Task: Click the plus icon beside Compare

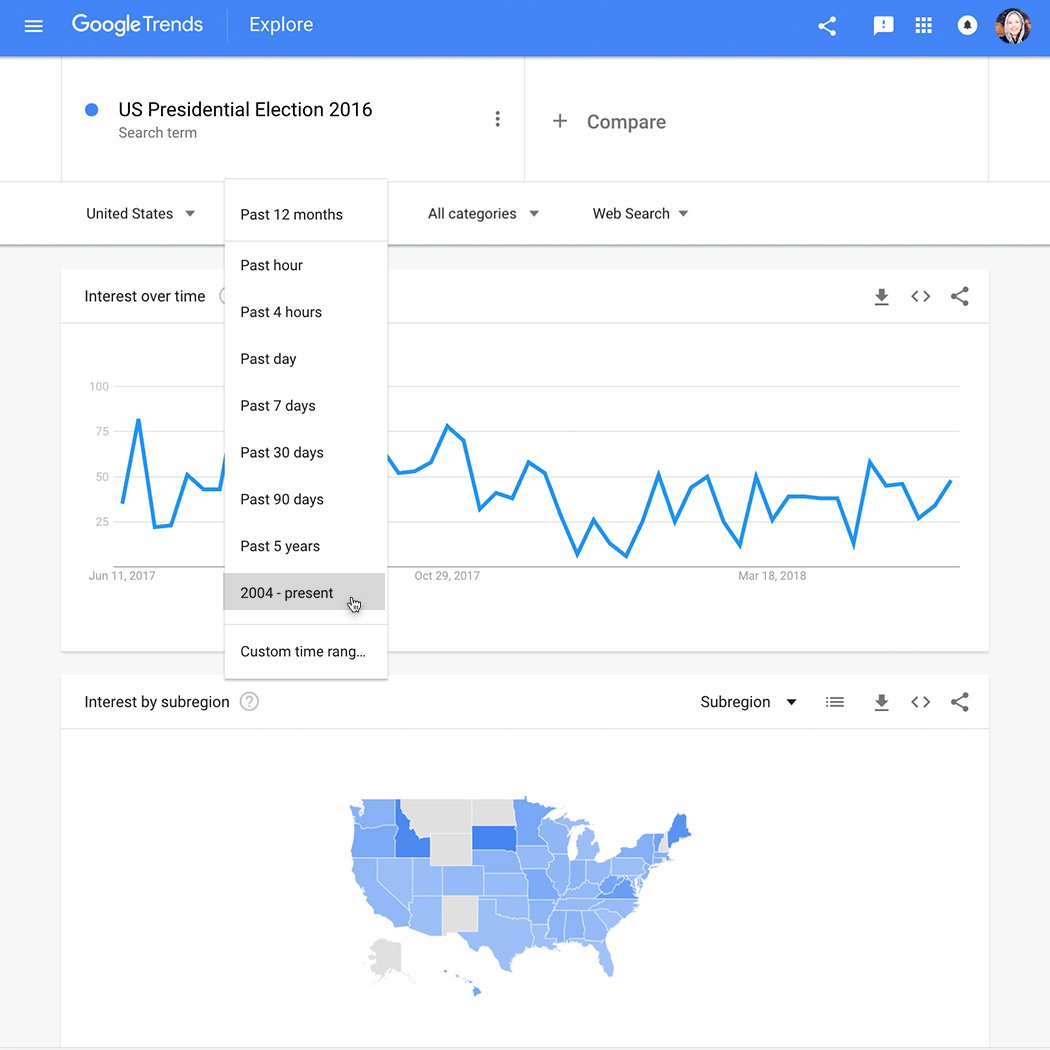Action: click(560, 121)
